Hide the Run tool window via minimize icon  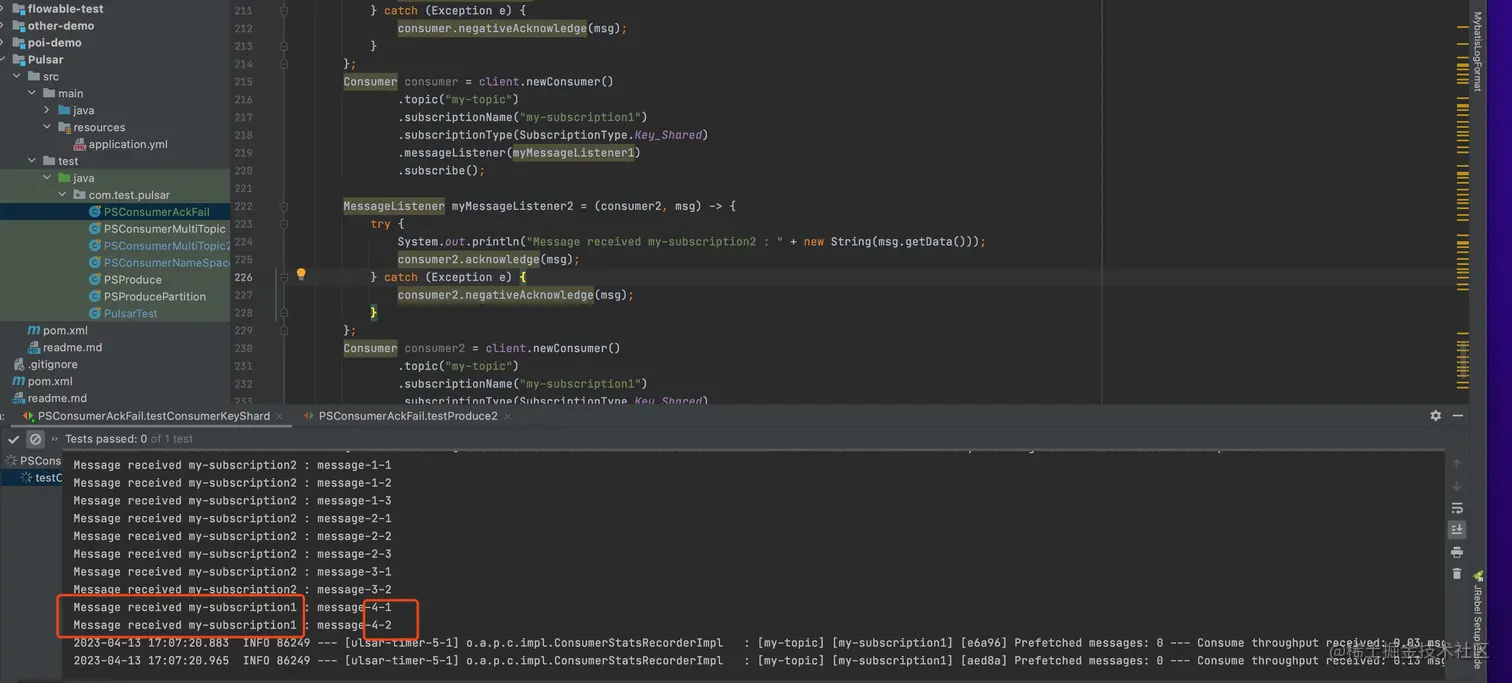1458,416
